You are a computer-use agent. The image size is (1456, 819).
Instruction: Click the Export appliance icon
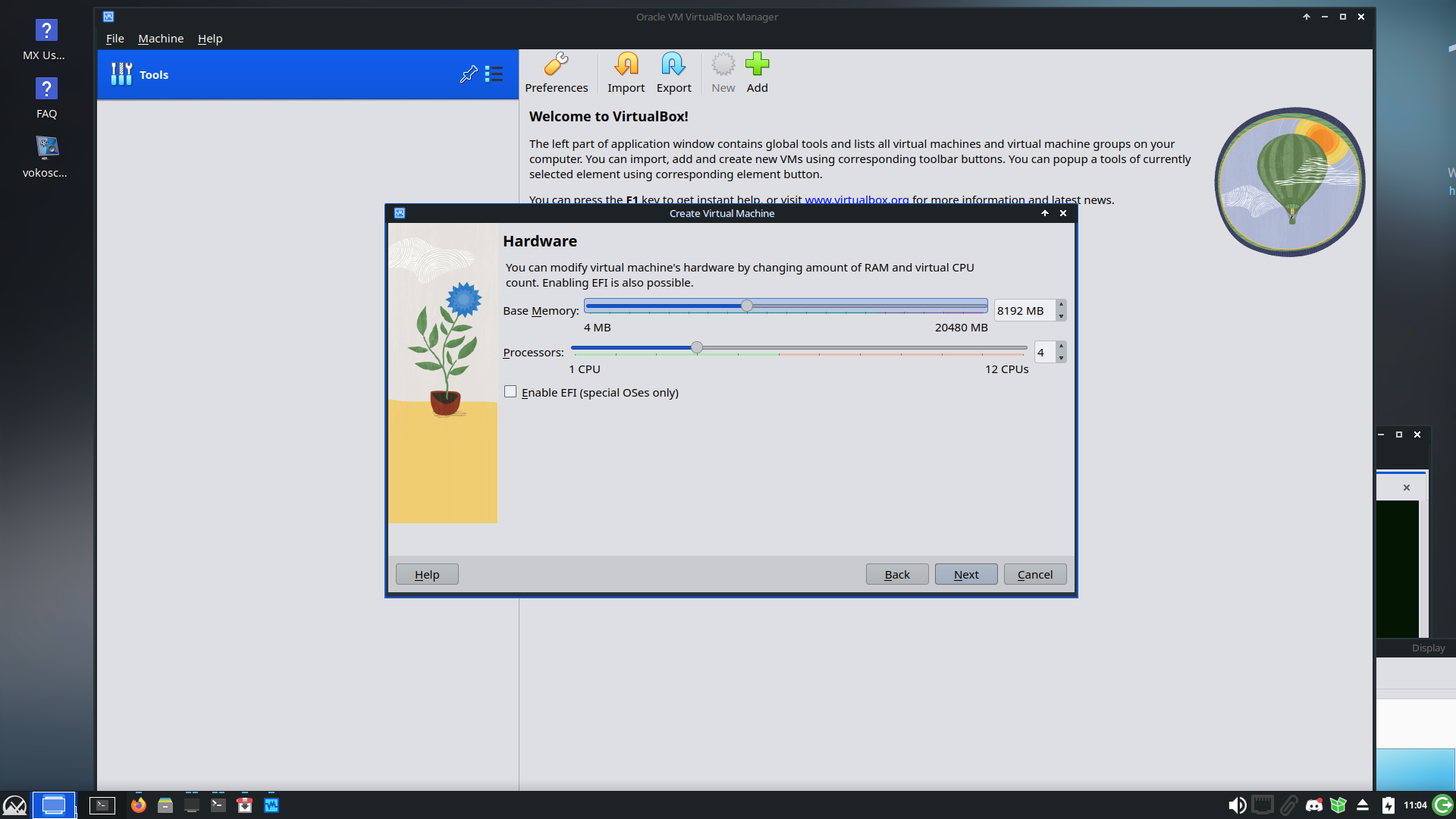coord(673,64)
